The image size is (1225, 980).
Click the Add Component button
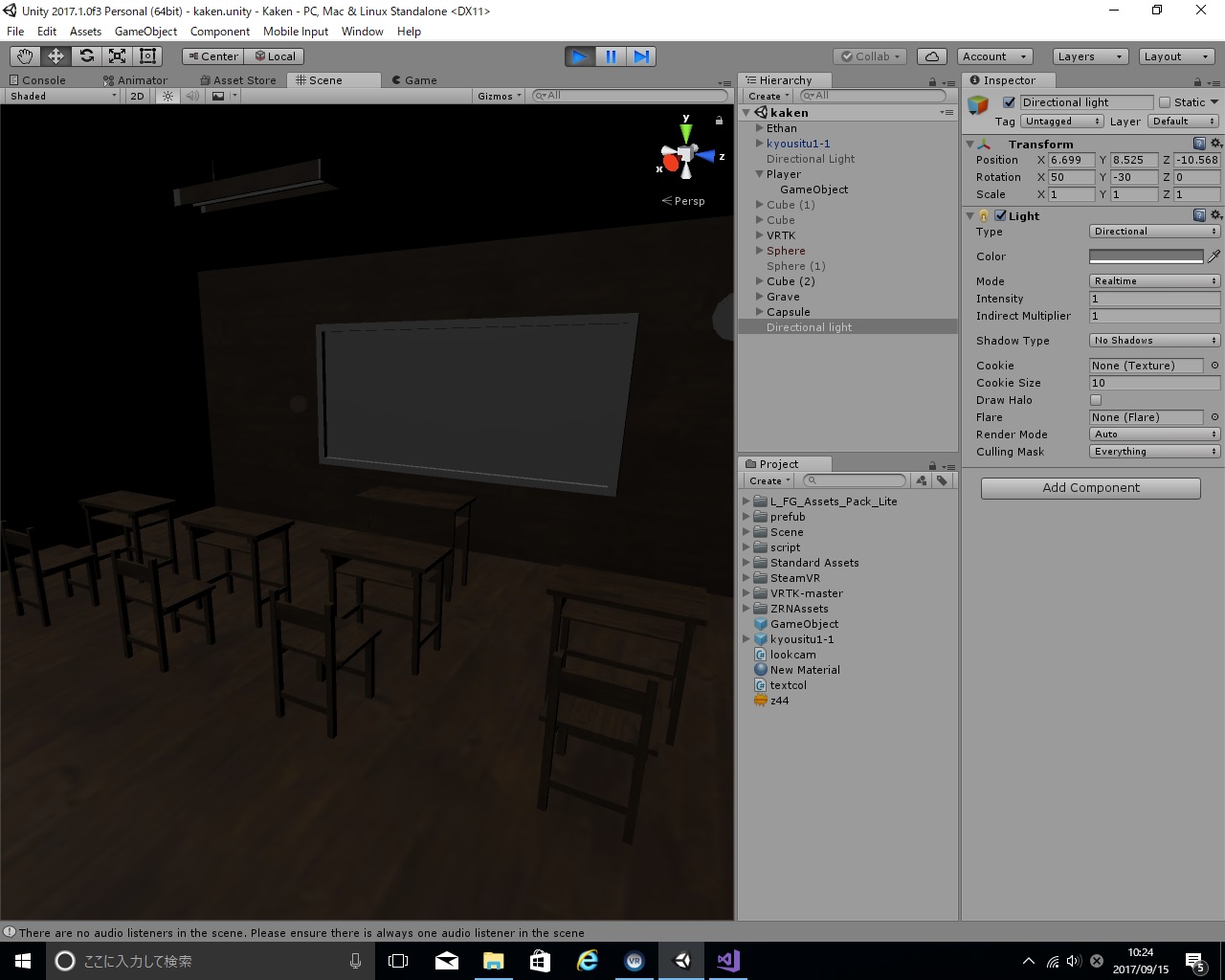click(x=1090, y=488)
